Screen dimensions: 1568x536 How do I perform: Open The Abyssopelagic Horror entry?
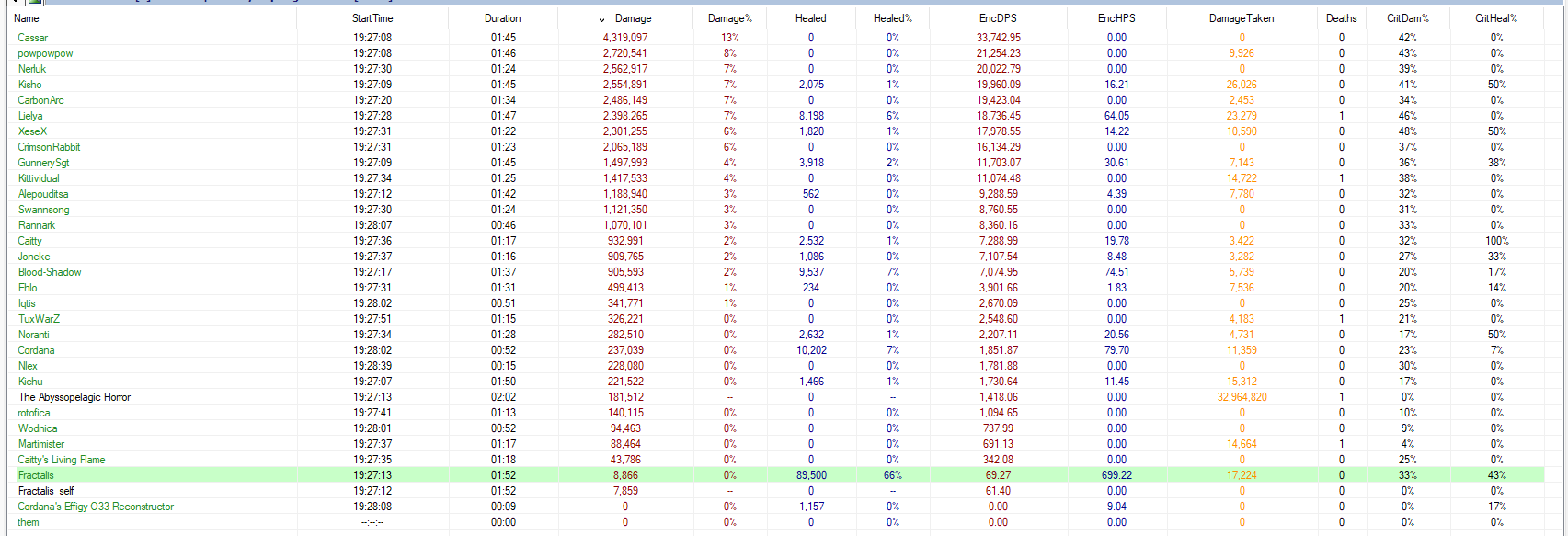click(x=74, y=397)
